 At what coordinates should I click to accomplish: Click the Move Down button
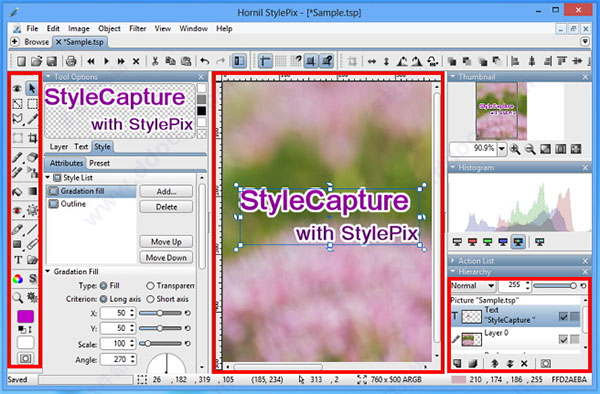(166, 257)
